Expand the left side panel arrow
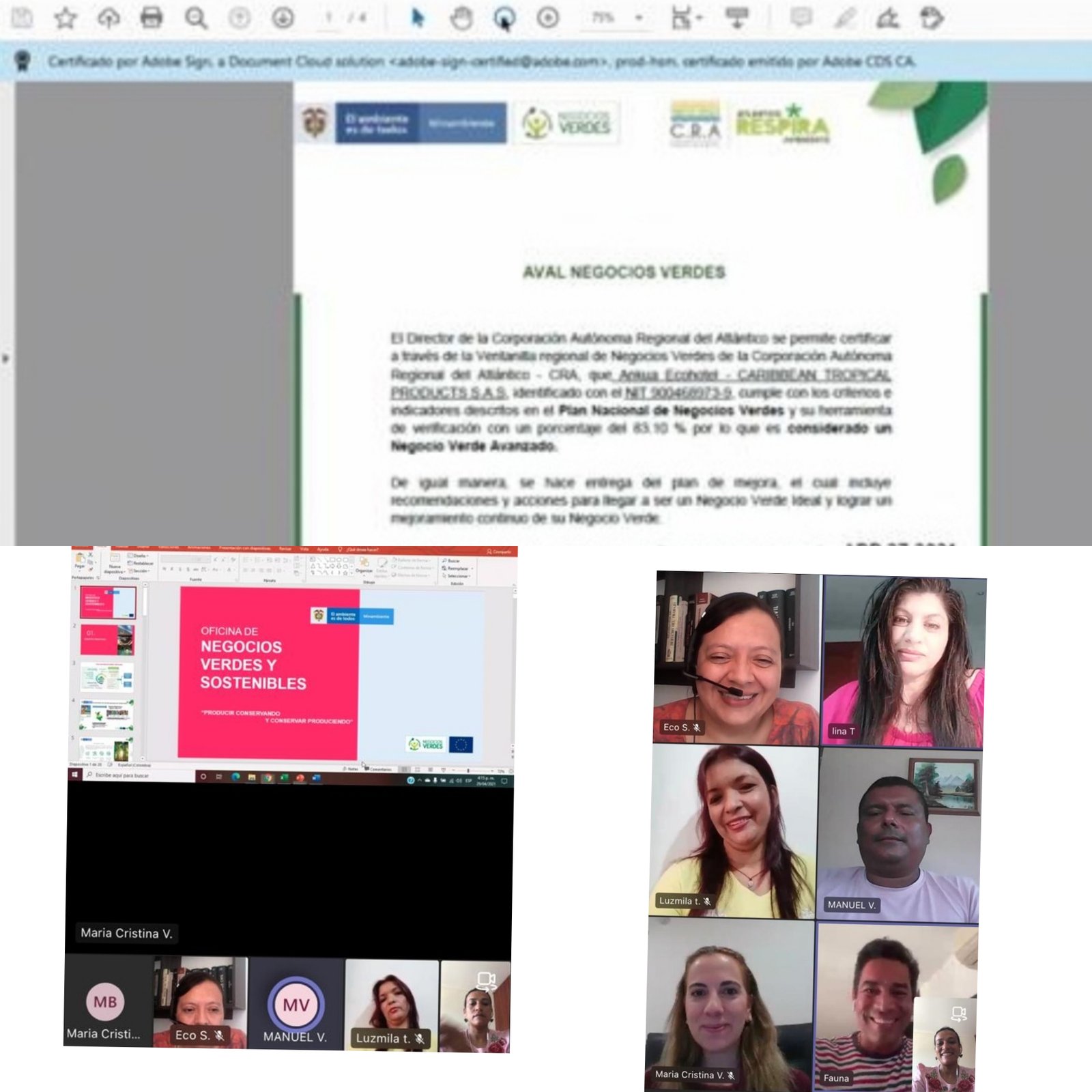 click(6, 358)
